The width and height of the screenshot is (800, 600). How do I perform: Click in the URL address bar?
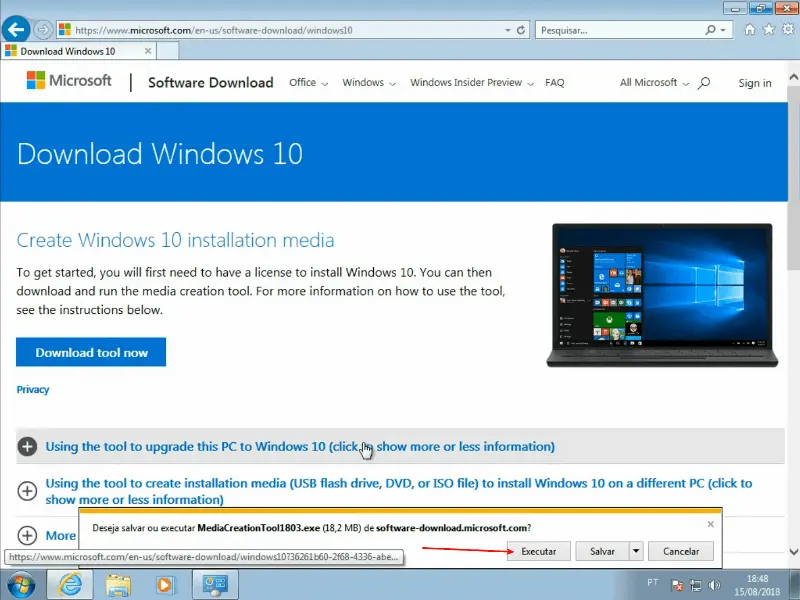point(286,30)
